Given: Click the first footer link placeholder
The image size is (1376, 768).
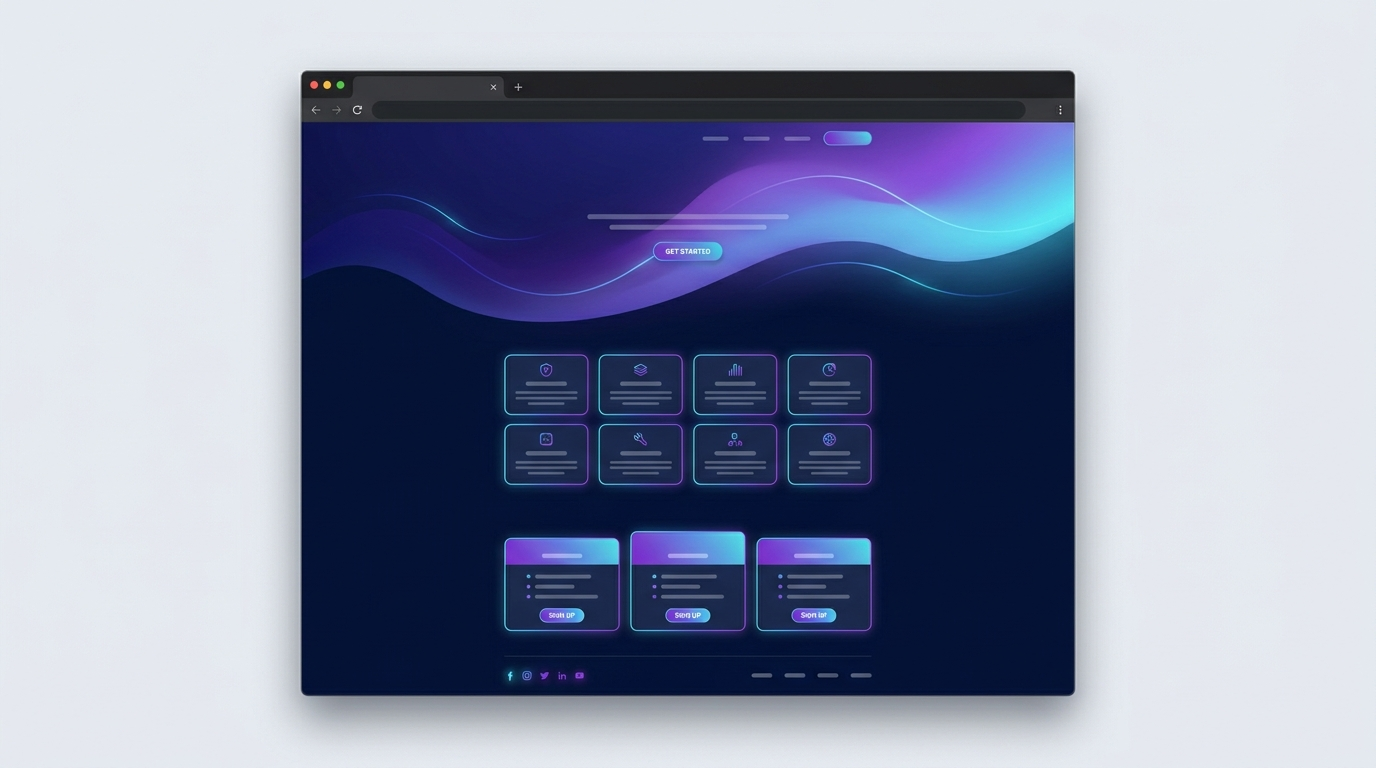Looking at the screenshot, I should point(762,676).
